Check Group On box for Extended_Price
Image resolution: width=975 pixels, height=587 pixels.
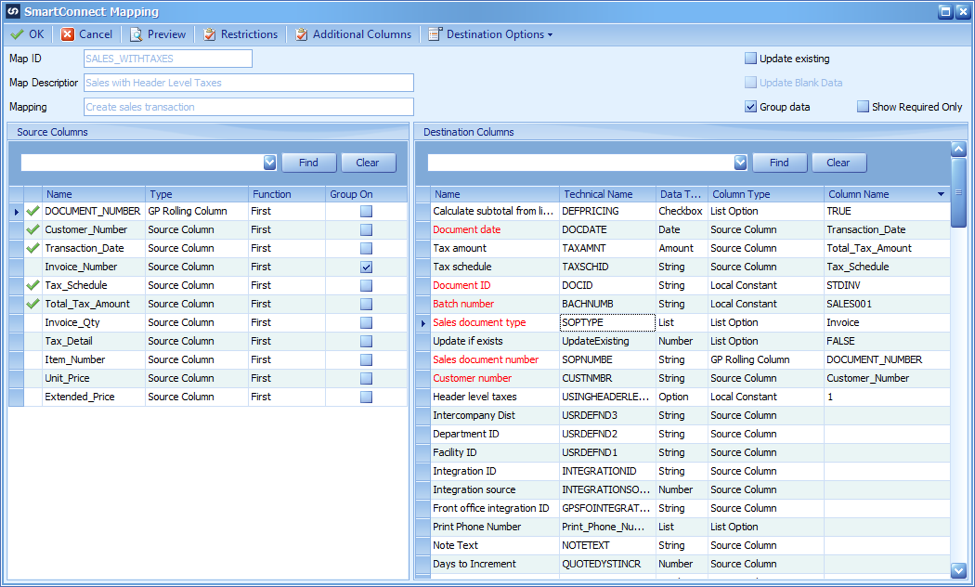point(366,397)
